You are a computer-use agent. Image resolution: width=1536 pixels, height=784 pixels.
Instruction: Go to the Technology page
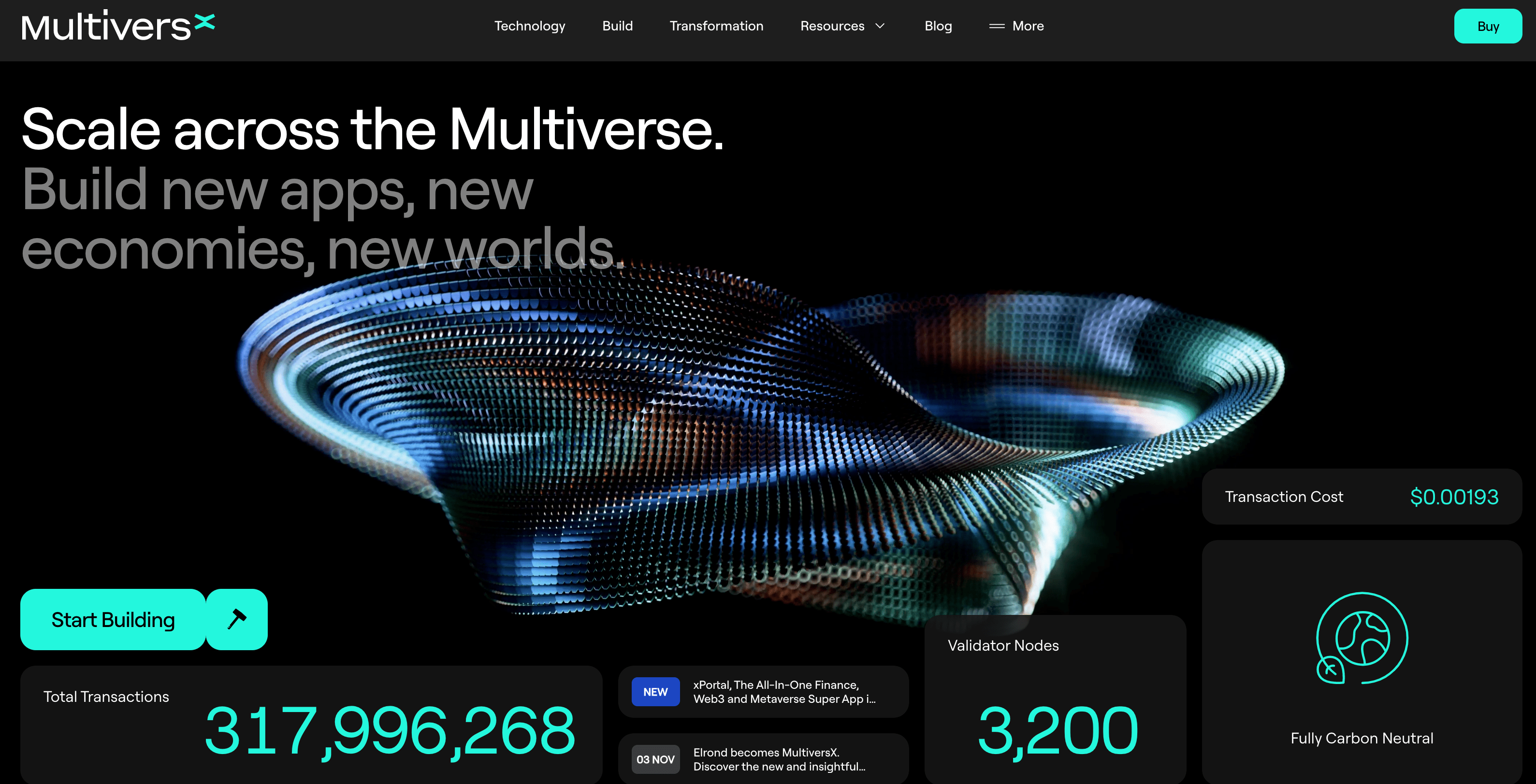tap(530, 26)
